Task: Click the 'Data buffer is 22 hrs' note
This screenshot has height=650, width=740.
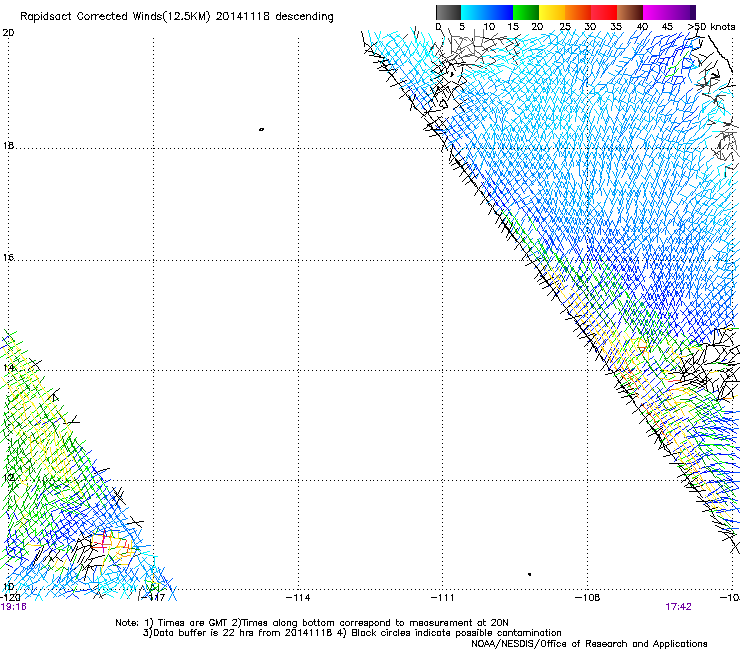Action: [x=352, y=633]
